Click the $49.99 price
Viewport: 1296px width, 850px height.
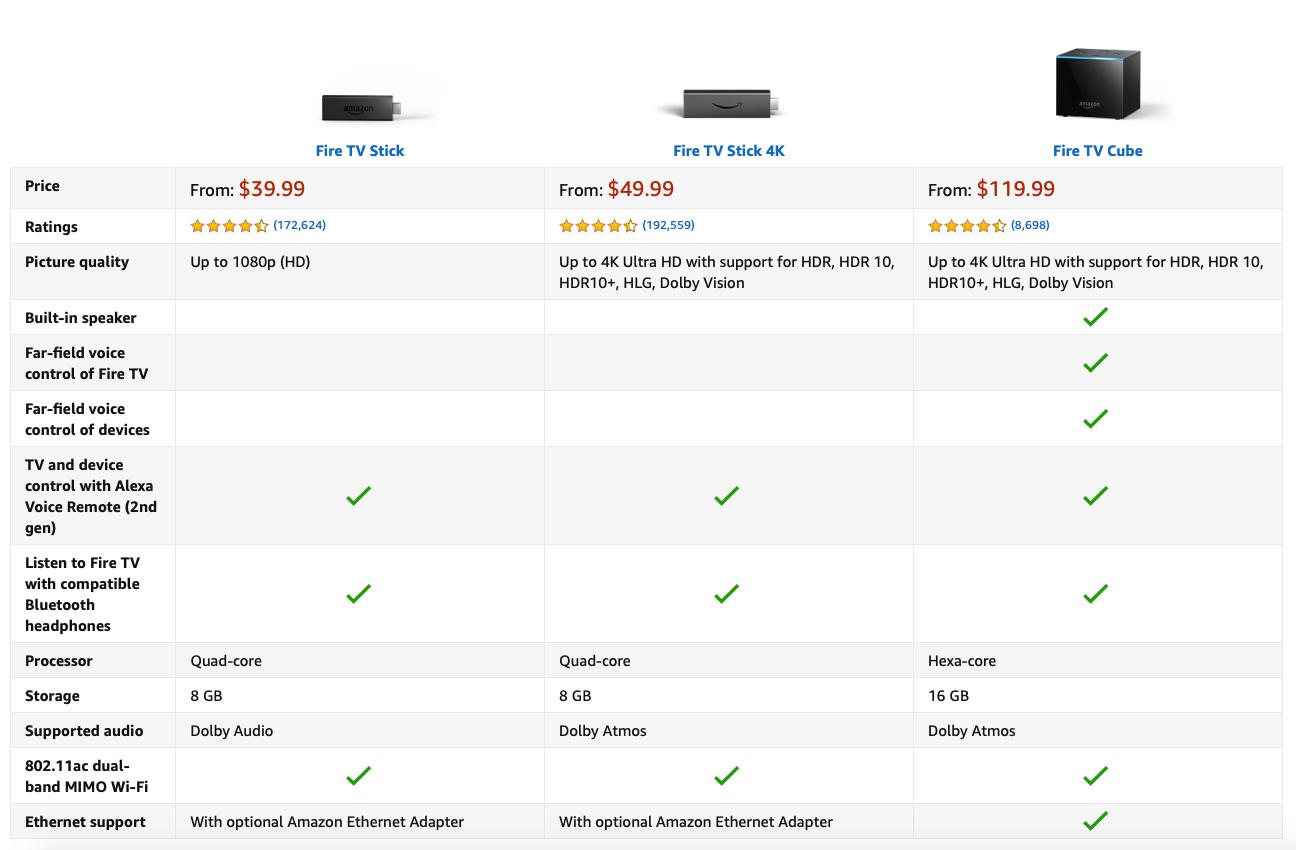click(641, 189)
